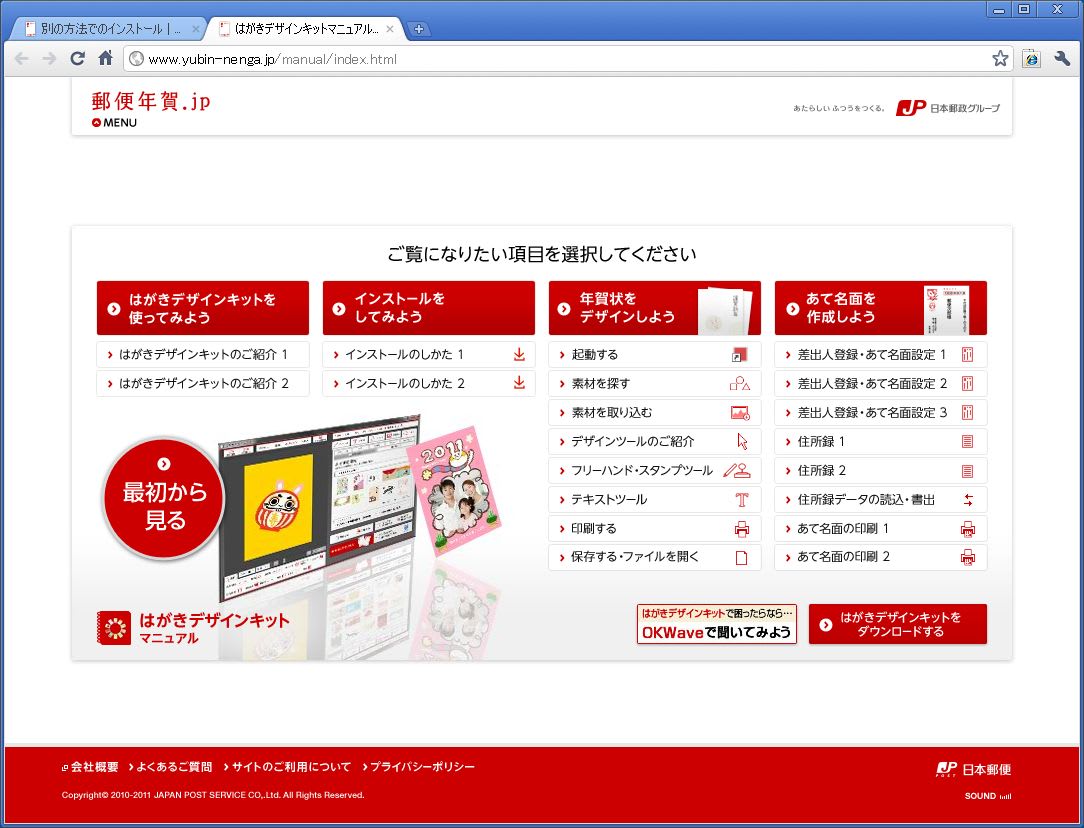Toggle the SOUND control in footer
Viewport: 1084px width, 828px height.
[x=988, y=796]
